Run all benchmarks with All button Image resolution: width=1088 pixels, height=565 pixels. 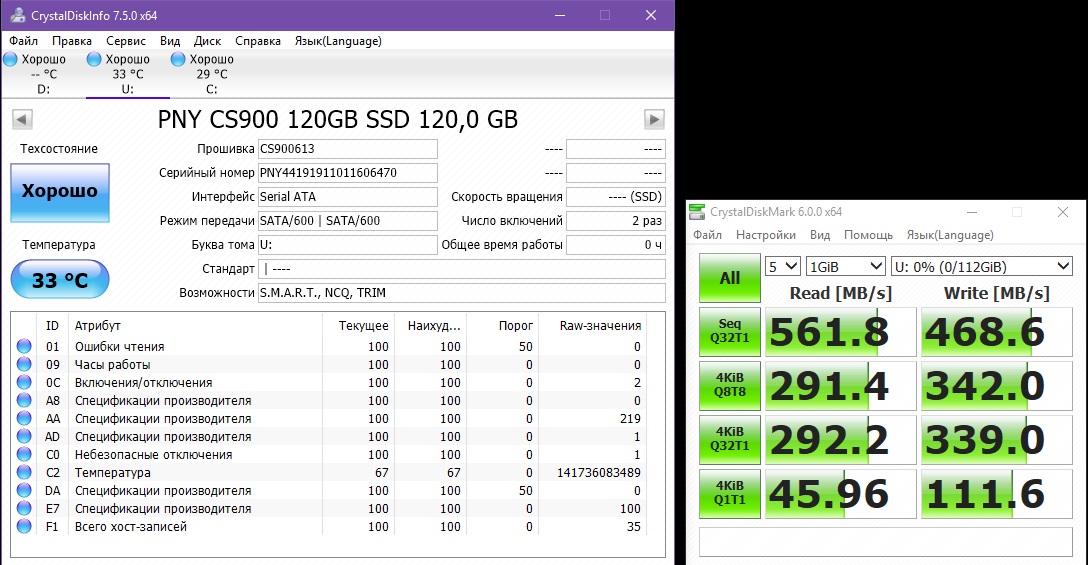(x=729, y=278)
